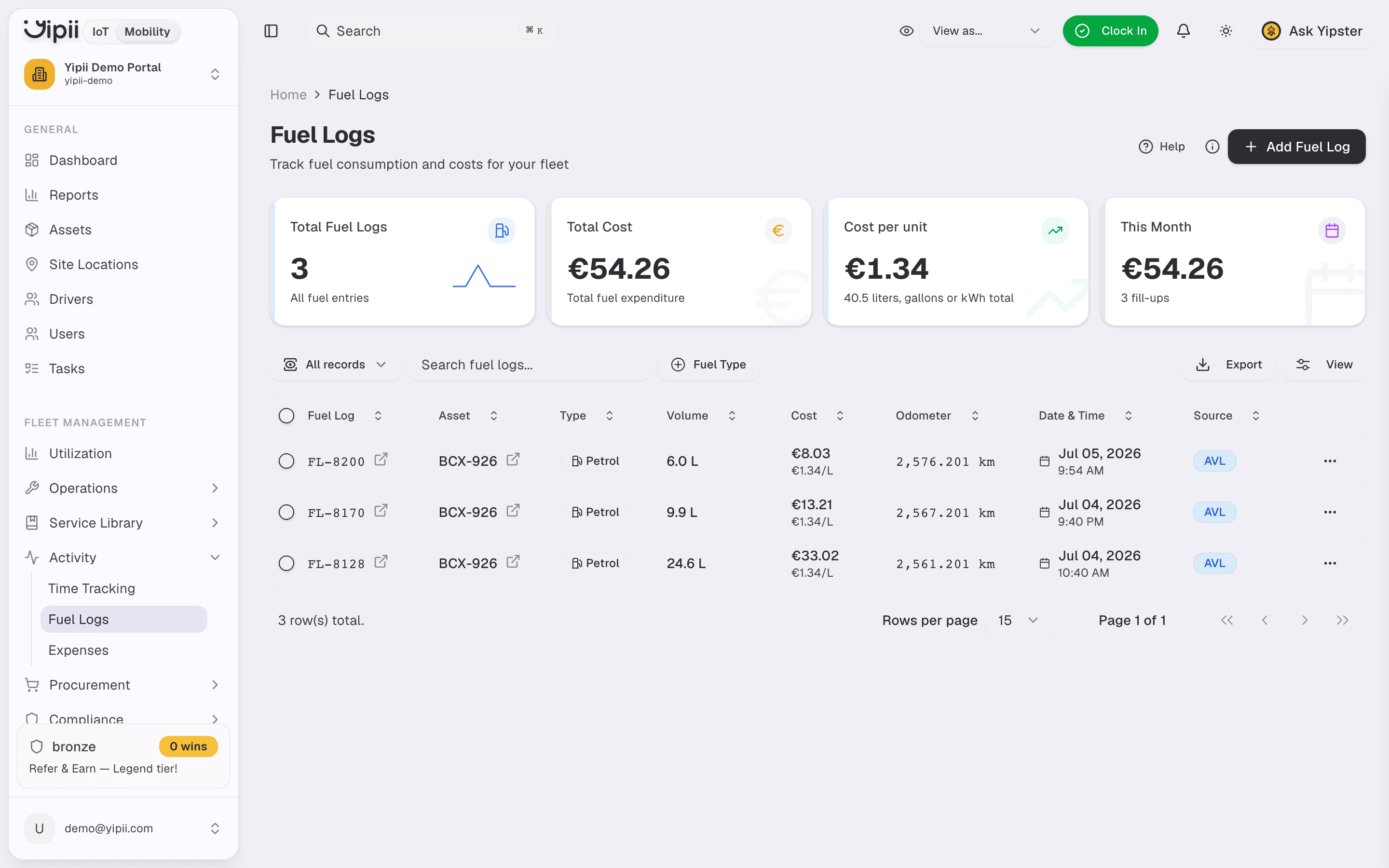Go to Home breadcrumb link
This screenshot has width=1389, height=868.
288,95
